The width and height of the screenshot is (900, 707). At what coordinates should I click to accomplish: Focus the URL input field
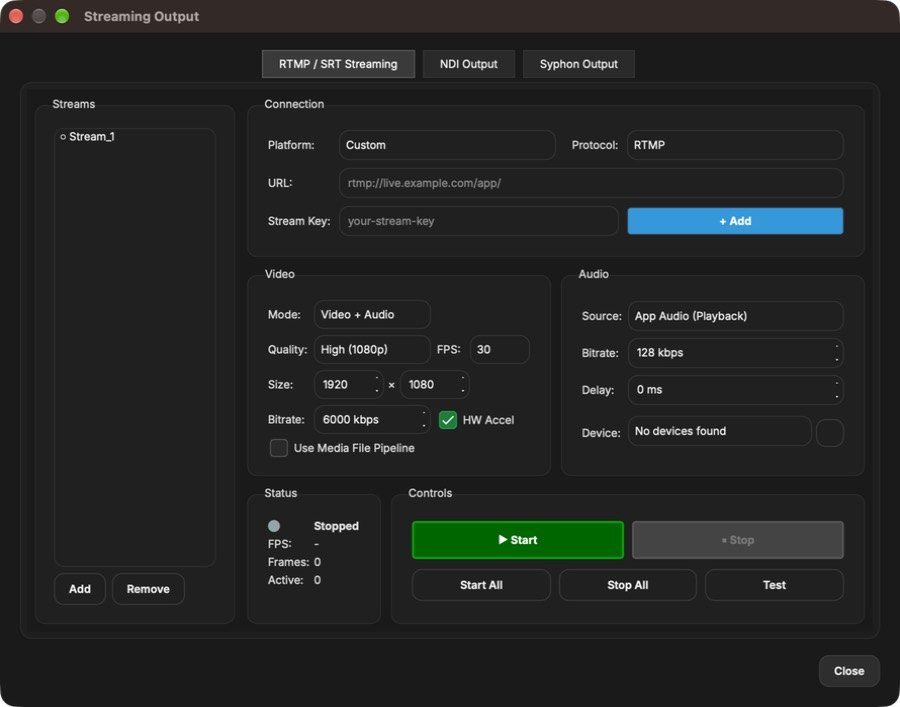point(591,183)
